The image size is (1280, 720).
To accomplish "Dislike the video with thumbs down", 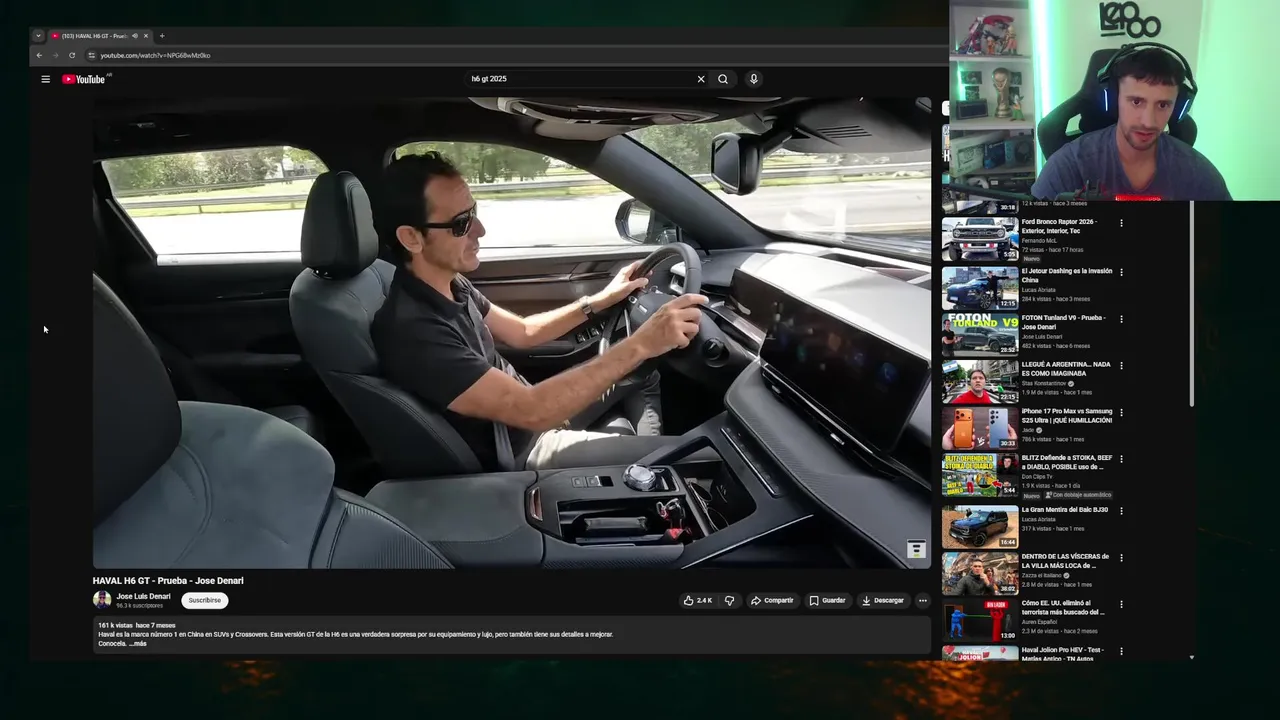I will pyautogui.click(x=729, y=601).
